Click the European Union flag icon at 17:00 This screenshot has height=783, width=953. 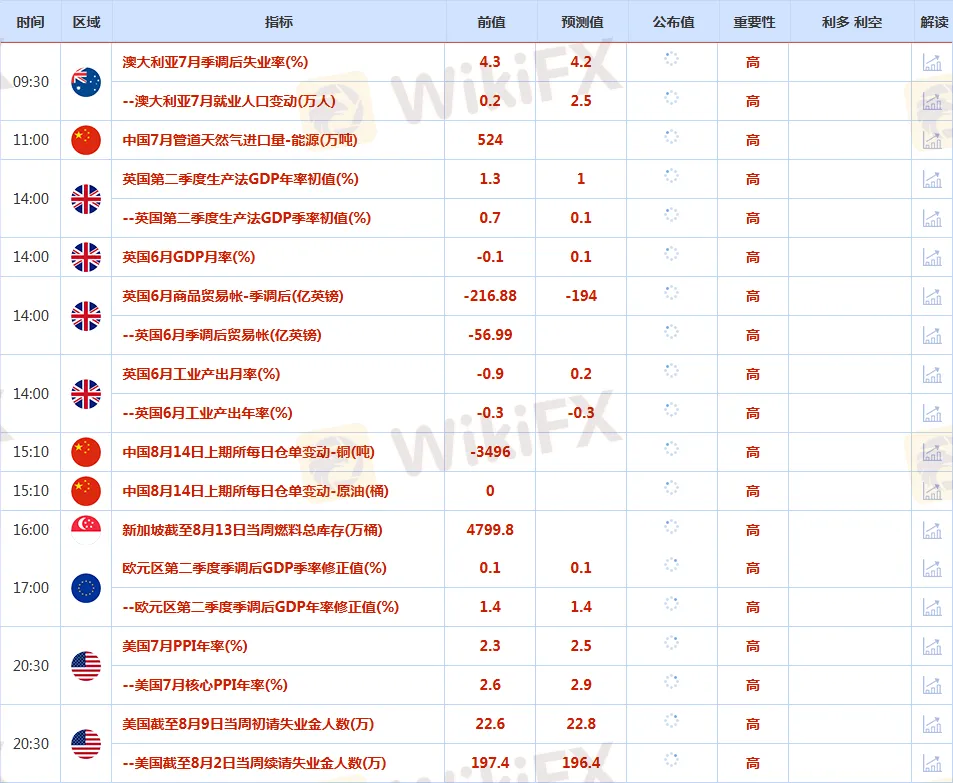point(86,587)
